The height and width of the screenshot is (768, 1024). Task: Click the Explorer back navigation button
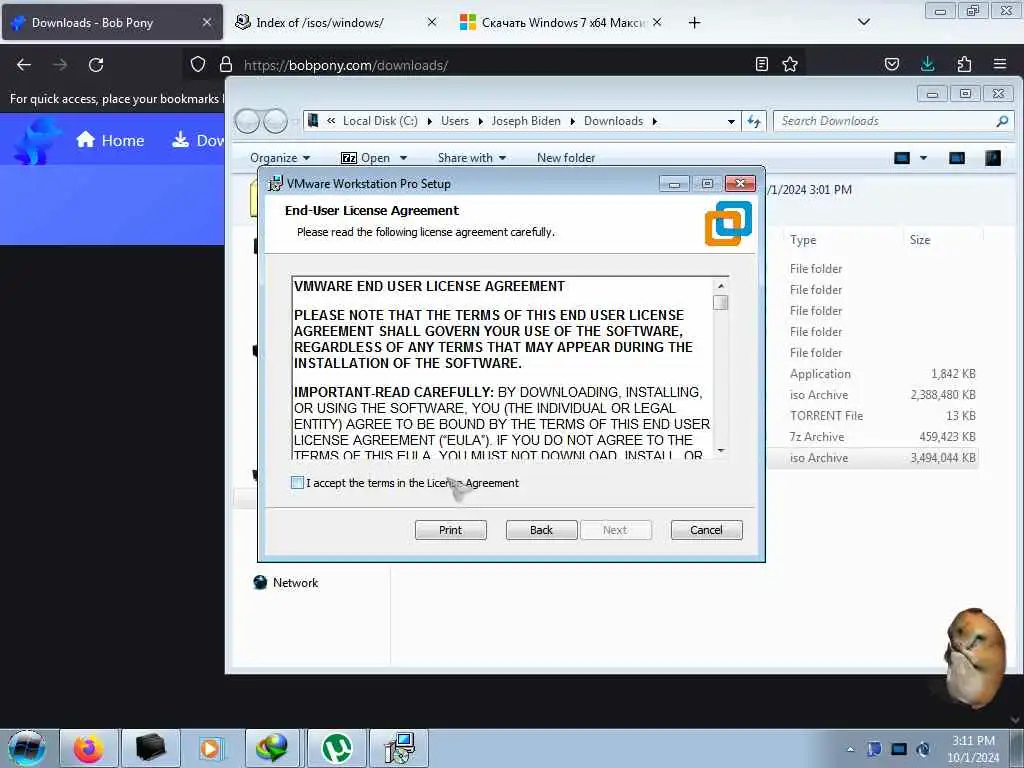[248, 121]
